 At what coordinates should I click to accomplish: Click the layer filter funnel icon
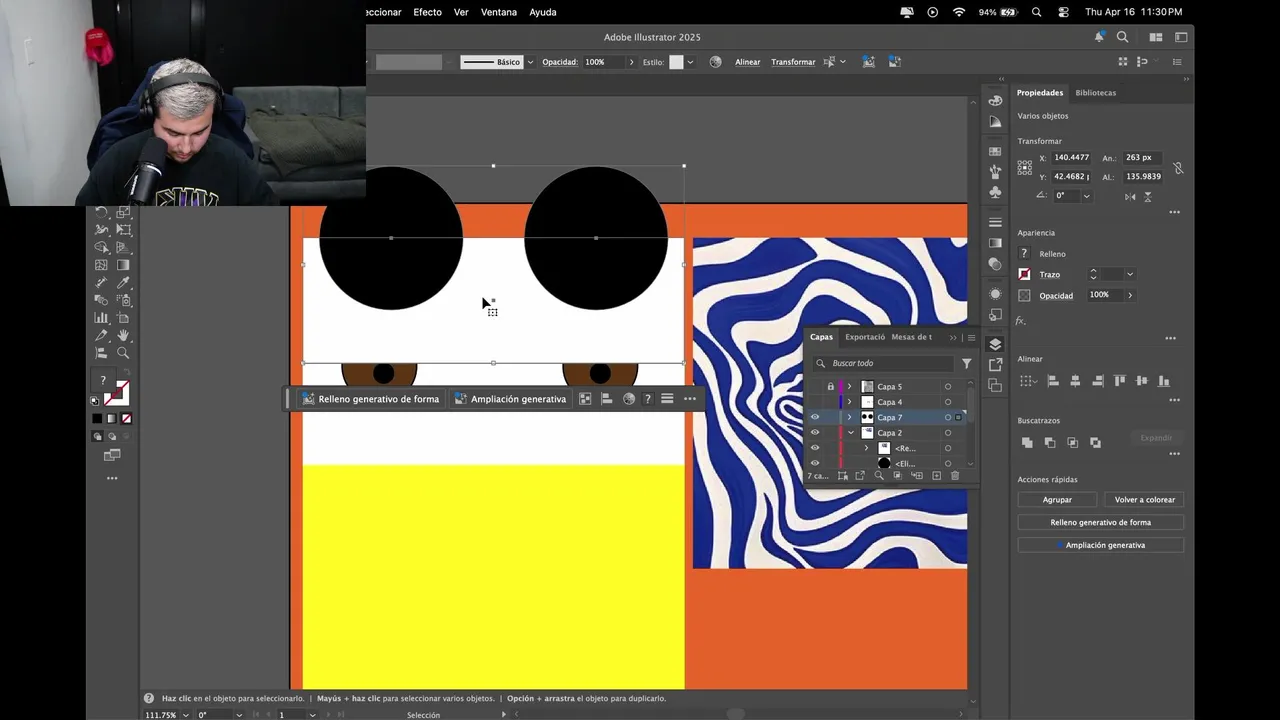[966, 364]
